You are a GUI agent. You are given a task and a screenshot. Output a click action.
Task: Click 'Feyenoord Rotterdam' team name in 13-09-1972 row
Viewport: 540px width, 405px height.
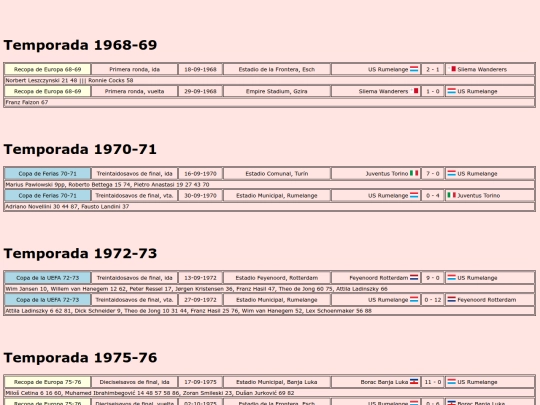pyautogui.click(x=378, y=278)
